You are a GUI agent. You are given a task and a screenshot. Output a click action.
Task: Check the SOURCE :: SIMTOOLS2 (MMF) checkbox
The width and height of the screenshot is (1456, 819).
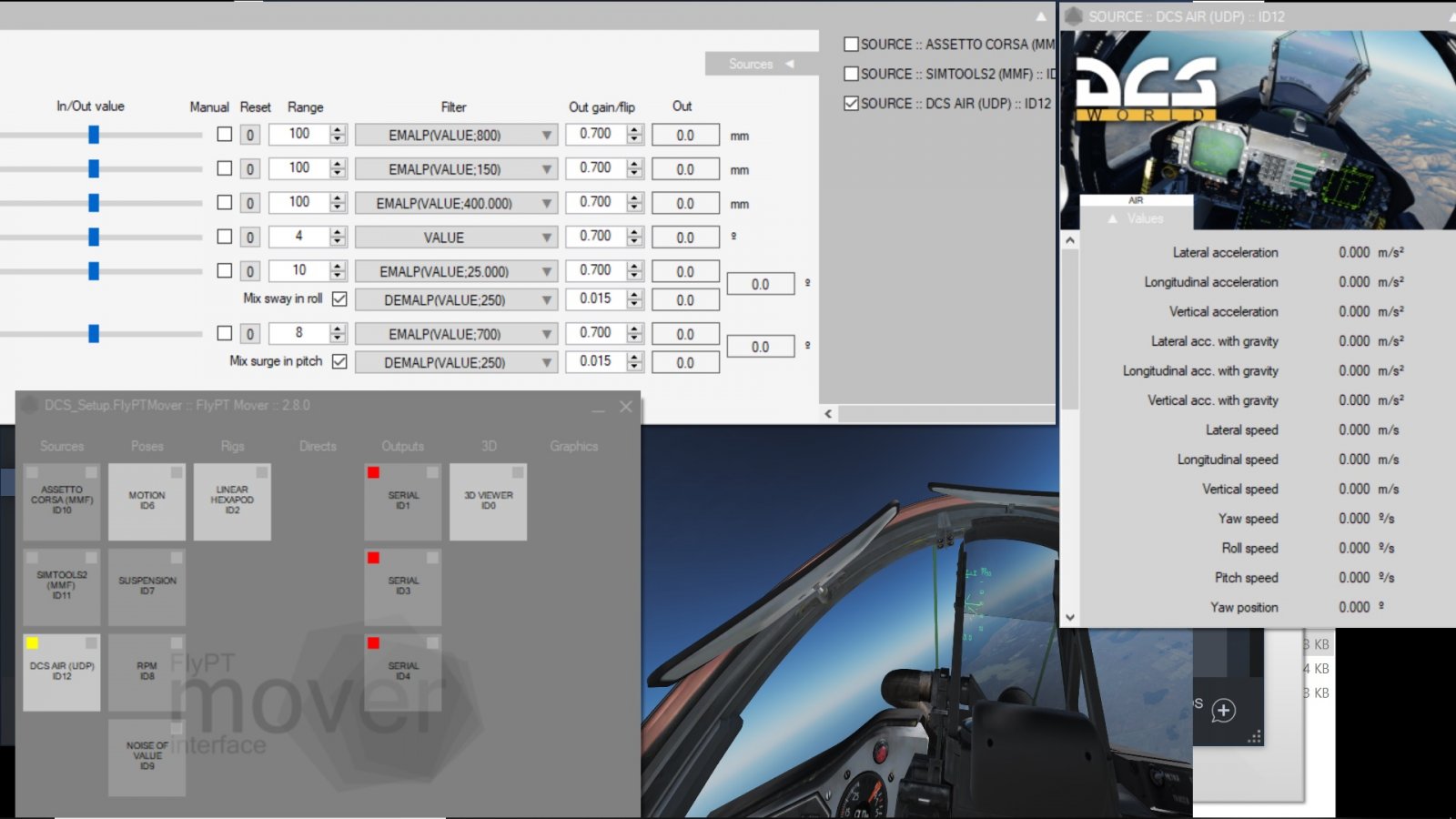tap(851, 74)
